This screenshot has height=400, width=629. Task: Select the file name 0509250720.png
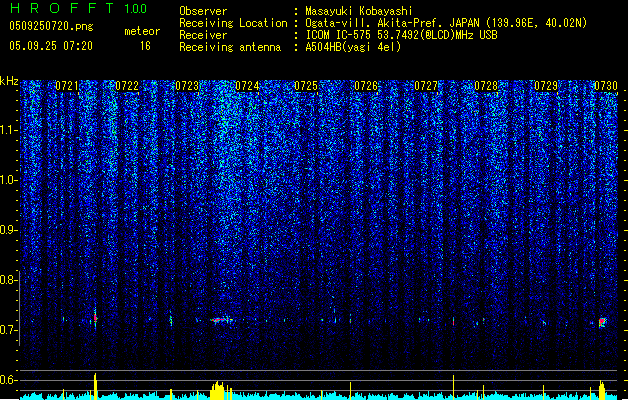(51, 26)
